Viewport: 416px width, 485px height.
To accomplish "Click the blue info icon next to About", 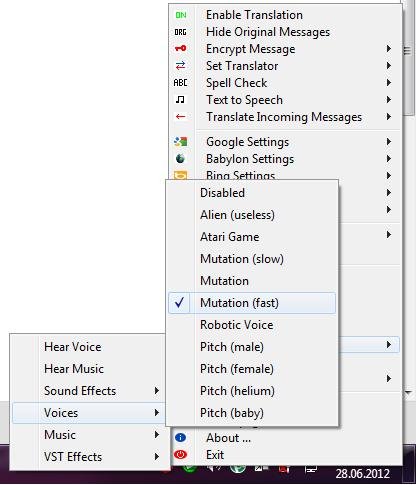I will [180, 438].
